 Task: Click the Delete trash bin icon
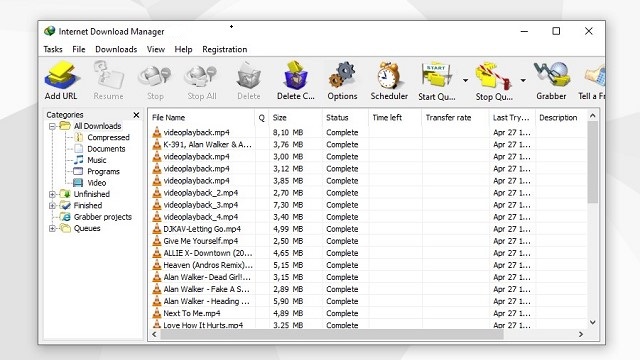249,76
